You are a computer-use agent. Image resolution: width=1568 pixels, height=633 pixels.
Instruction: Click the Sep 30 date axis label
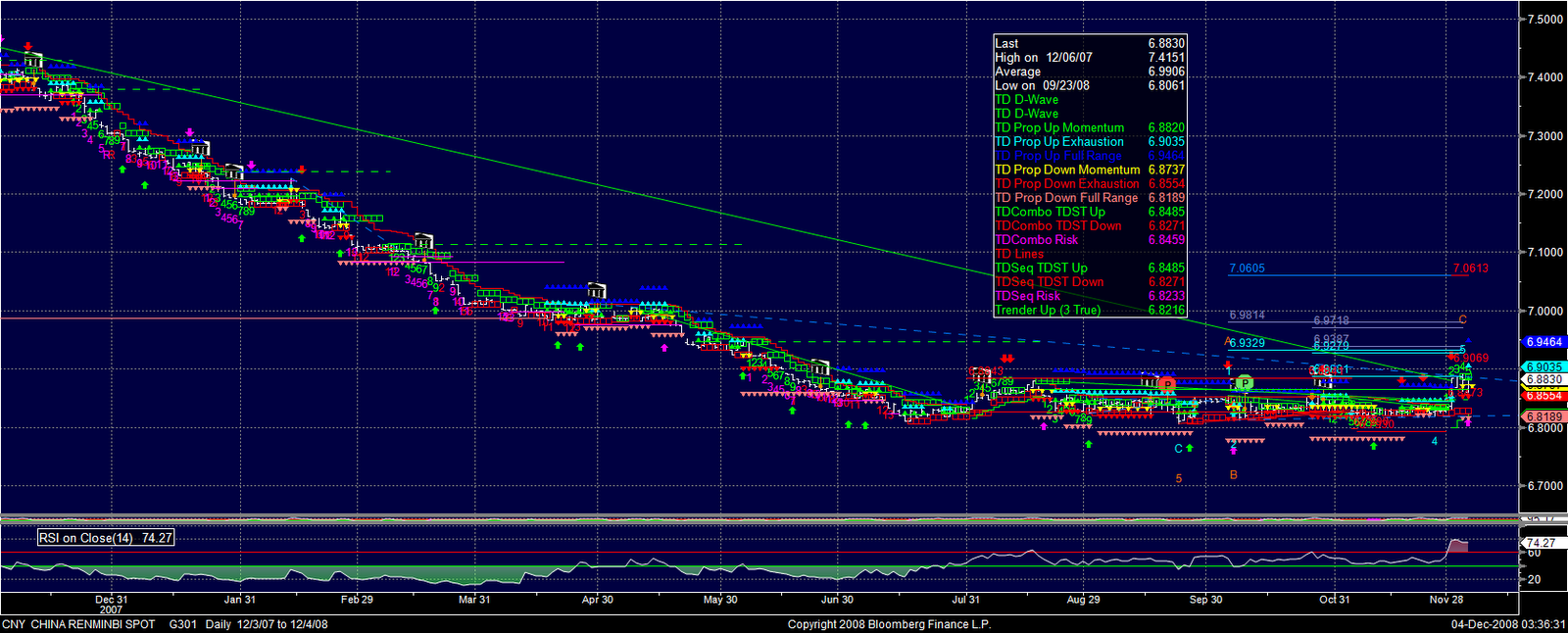click(x=1206, y=600)
